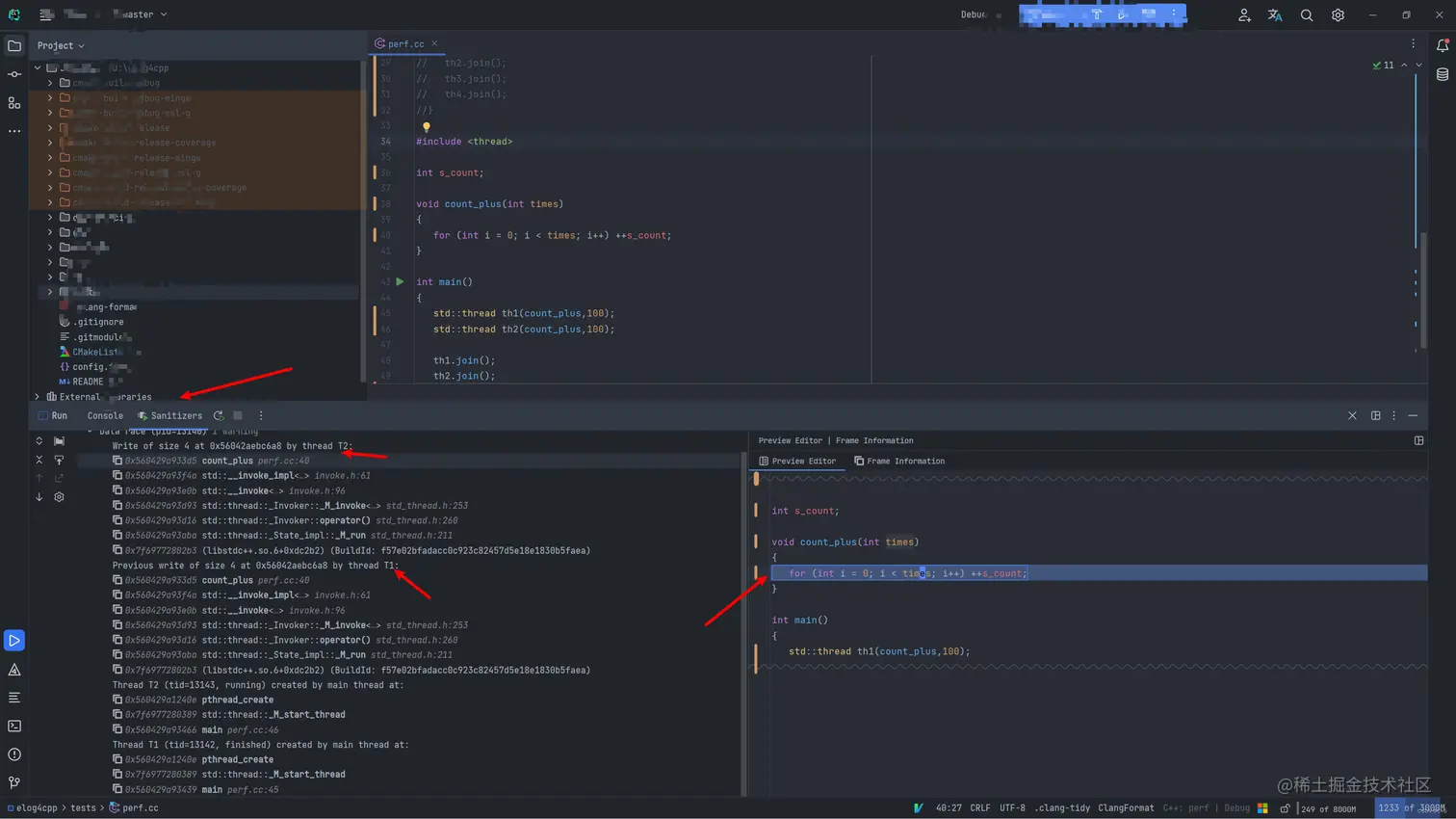Toggle Run tool window layout view icon
Viewport: 1456px width, 819px height.
1375,416
